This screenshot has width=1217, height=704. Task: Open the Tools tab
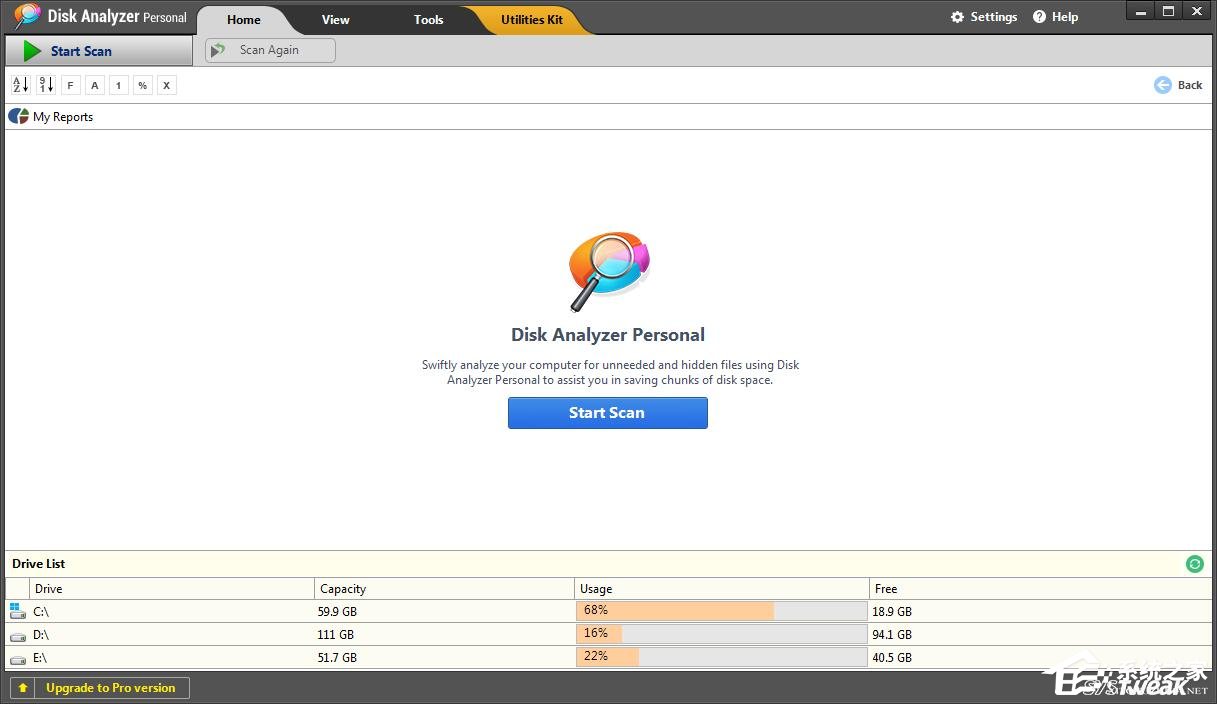pos(428,19)
